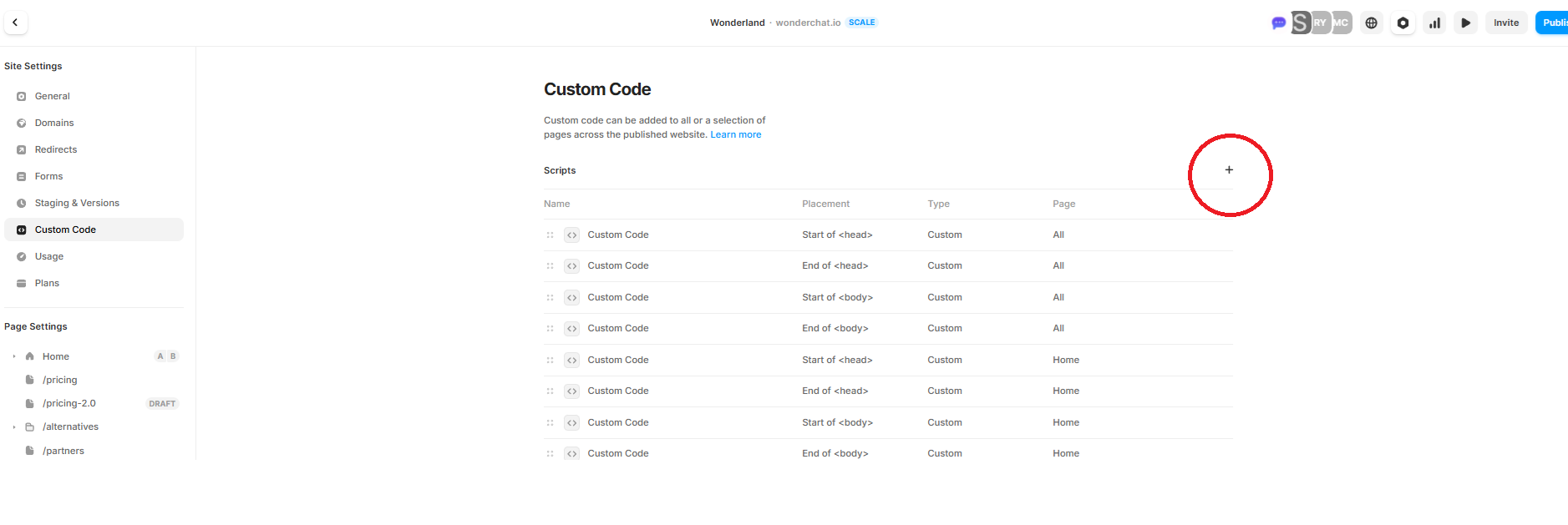Open the localization globe icon in the toolbar
This screenshot has height=525, width=1568.
click(x=1371, y=23)
